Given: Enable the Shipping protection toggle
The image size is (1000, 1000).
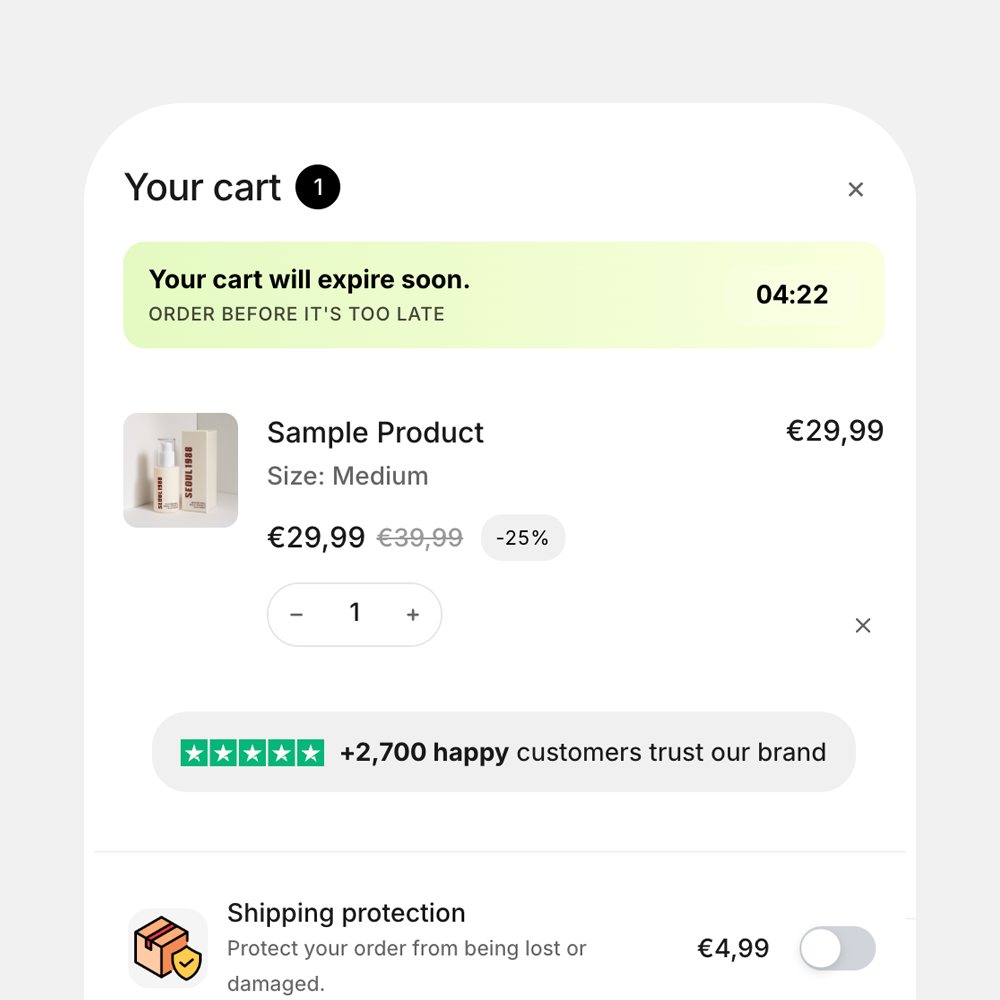Looking at the screenshot, I should pos(837,948).
